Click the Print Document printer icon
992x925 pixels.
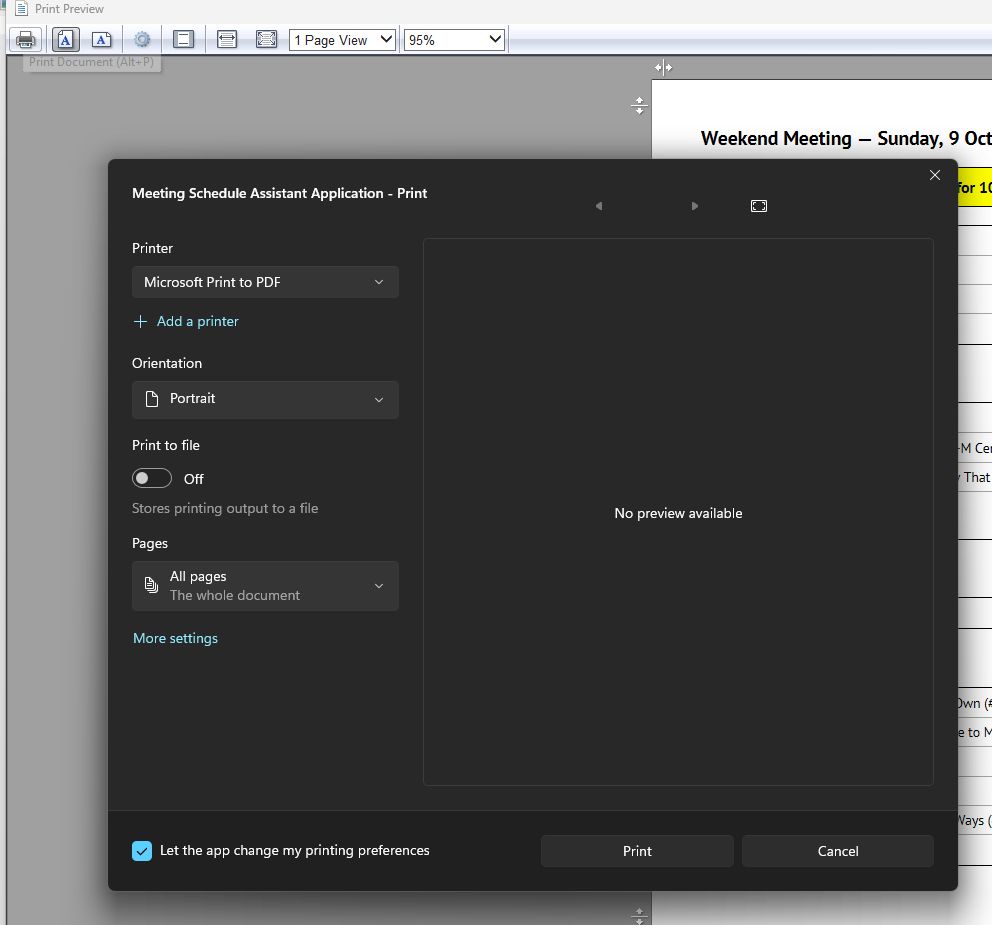coord(26,40)
